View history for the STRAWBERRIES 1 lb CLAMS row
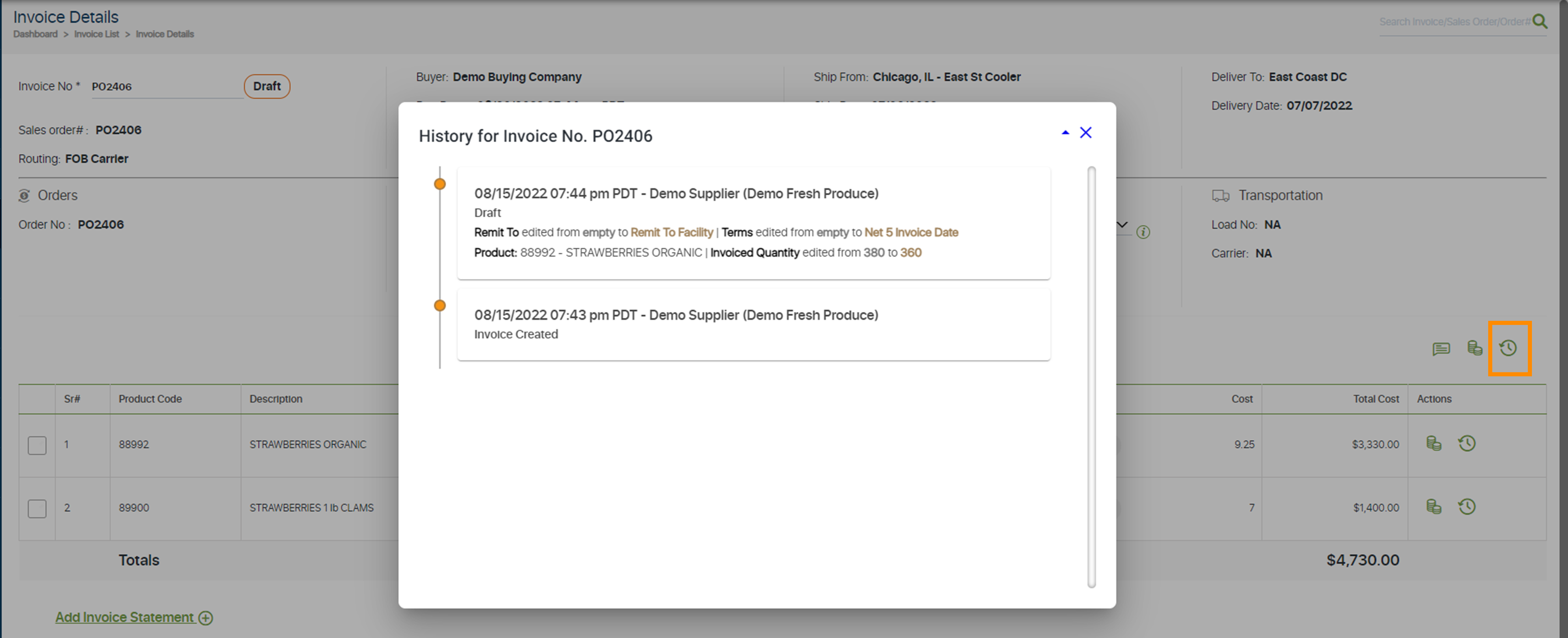1568x638 pixels. [x=1467, y=506]
